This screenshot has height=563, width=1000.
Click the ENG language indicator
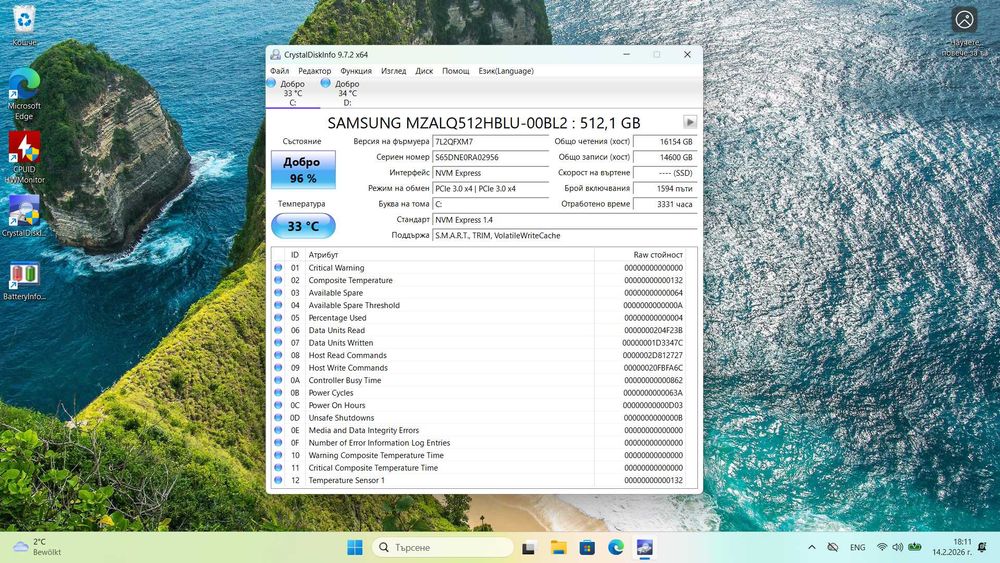(x=858, y=547)
